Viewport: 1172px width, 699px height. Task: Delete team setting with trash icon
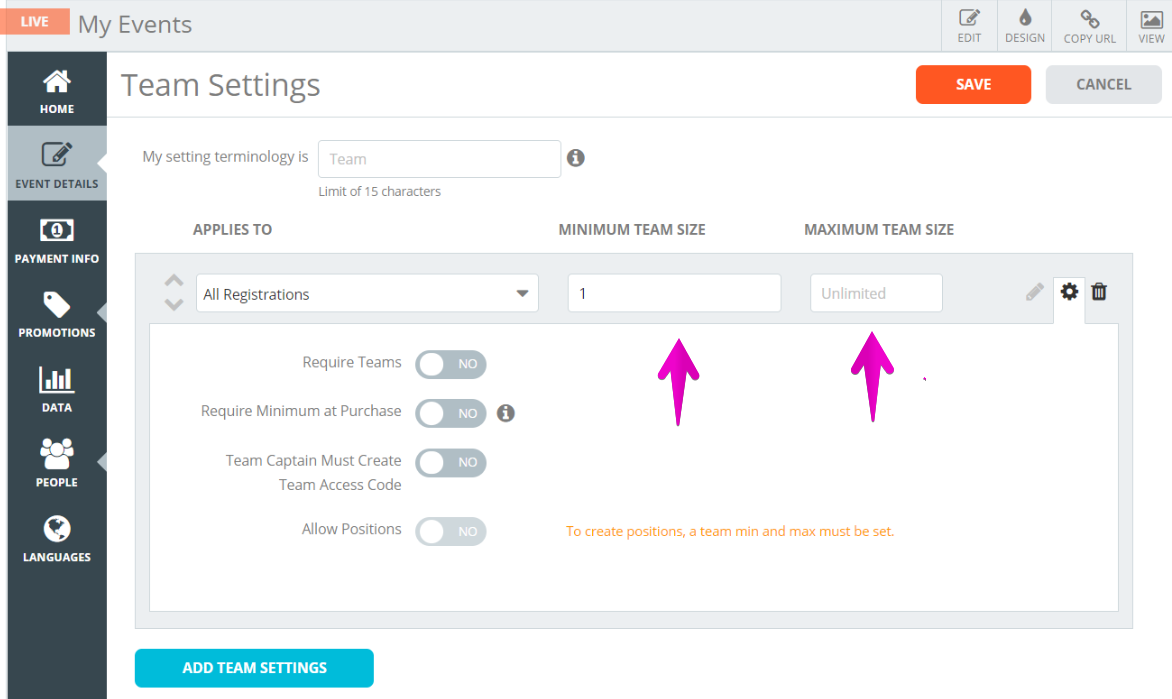pyautogui.click(x=1099, y=292)
